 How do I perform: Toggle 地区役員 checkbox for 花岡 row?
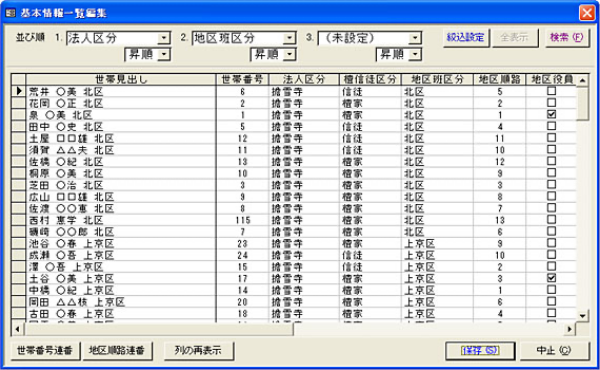pos(551,103)
